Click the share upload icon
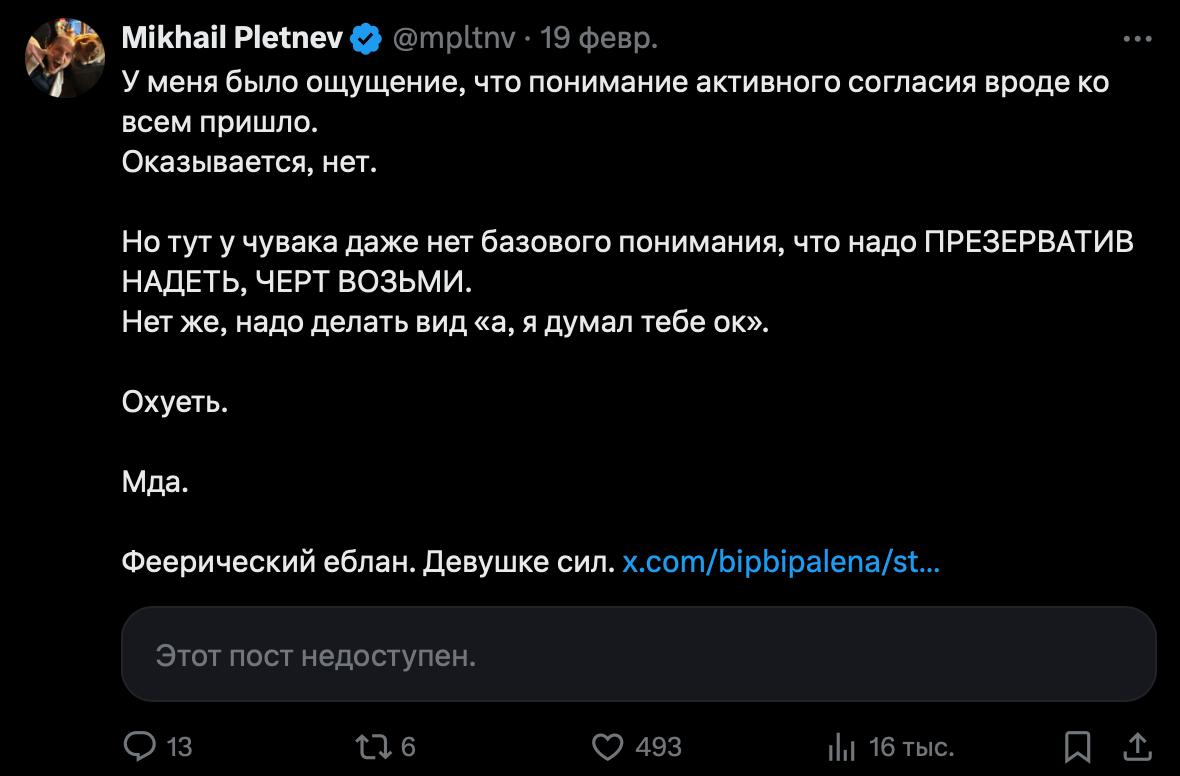1180x776 pixels. click(1137, 746)
